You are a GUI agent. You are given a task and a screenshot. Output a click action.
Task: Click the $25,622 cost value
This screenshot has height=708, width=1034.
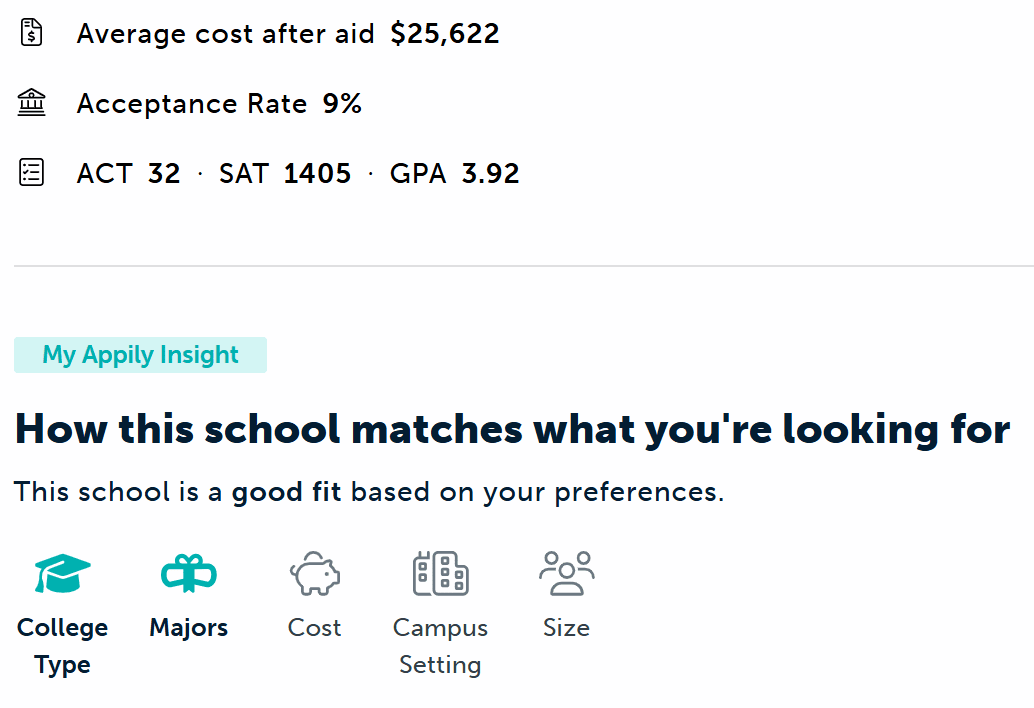tap(445, 34)
